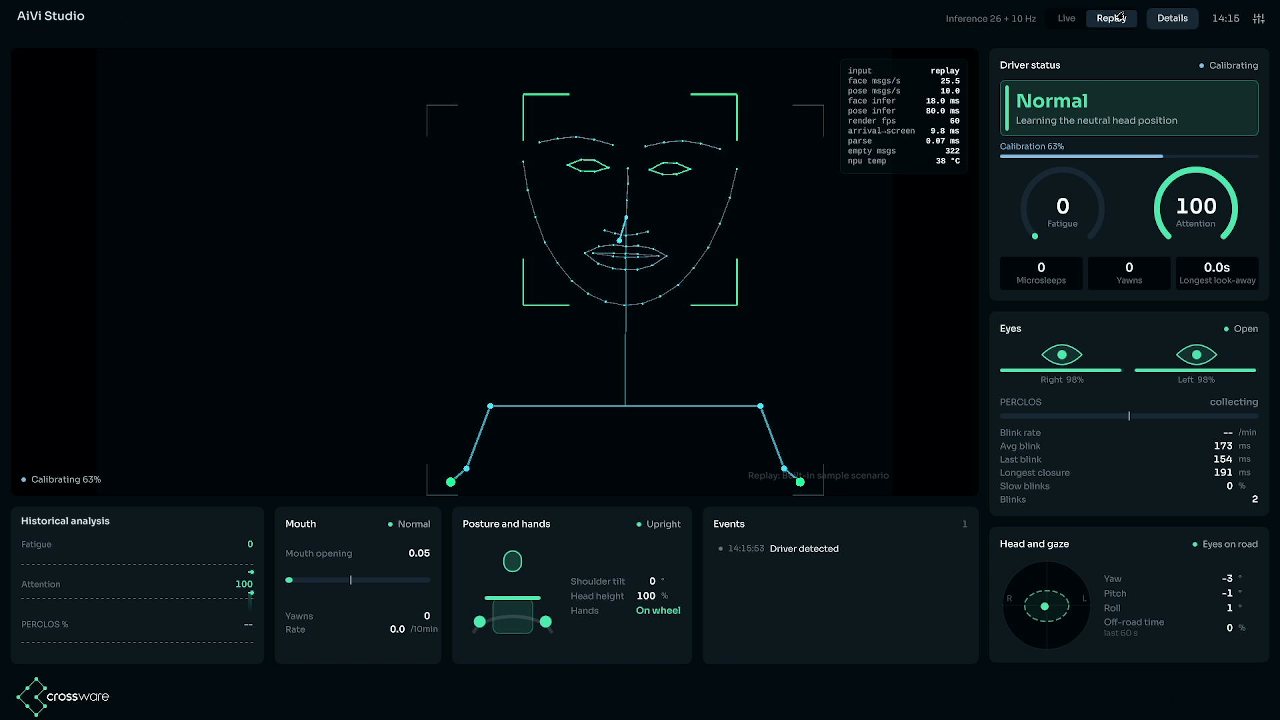Click the head gaze radar circle
This screenshot has width=1280, height=720.
[1046, 606]
